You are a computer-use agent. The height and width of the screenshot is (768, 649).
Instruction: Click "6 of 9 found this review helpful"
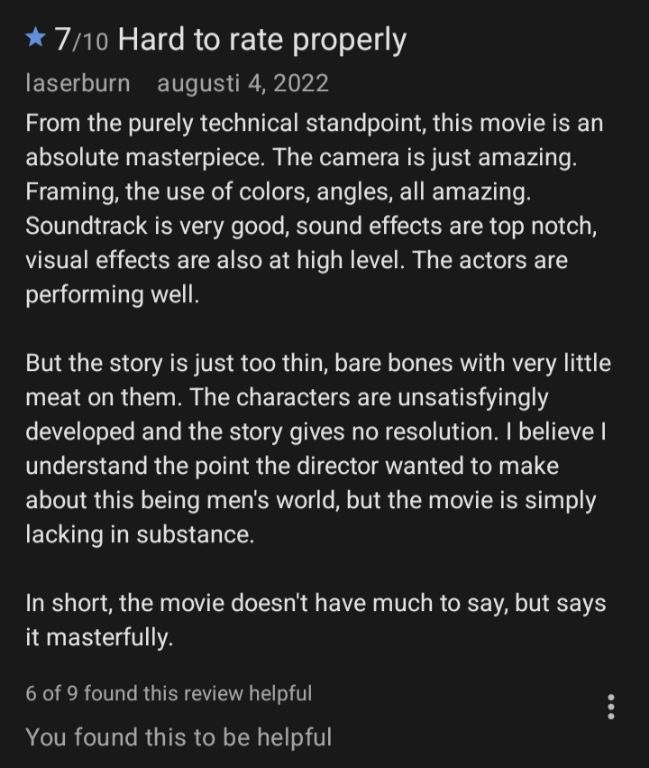click(x=169, y=692)
